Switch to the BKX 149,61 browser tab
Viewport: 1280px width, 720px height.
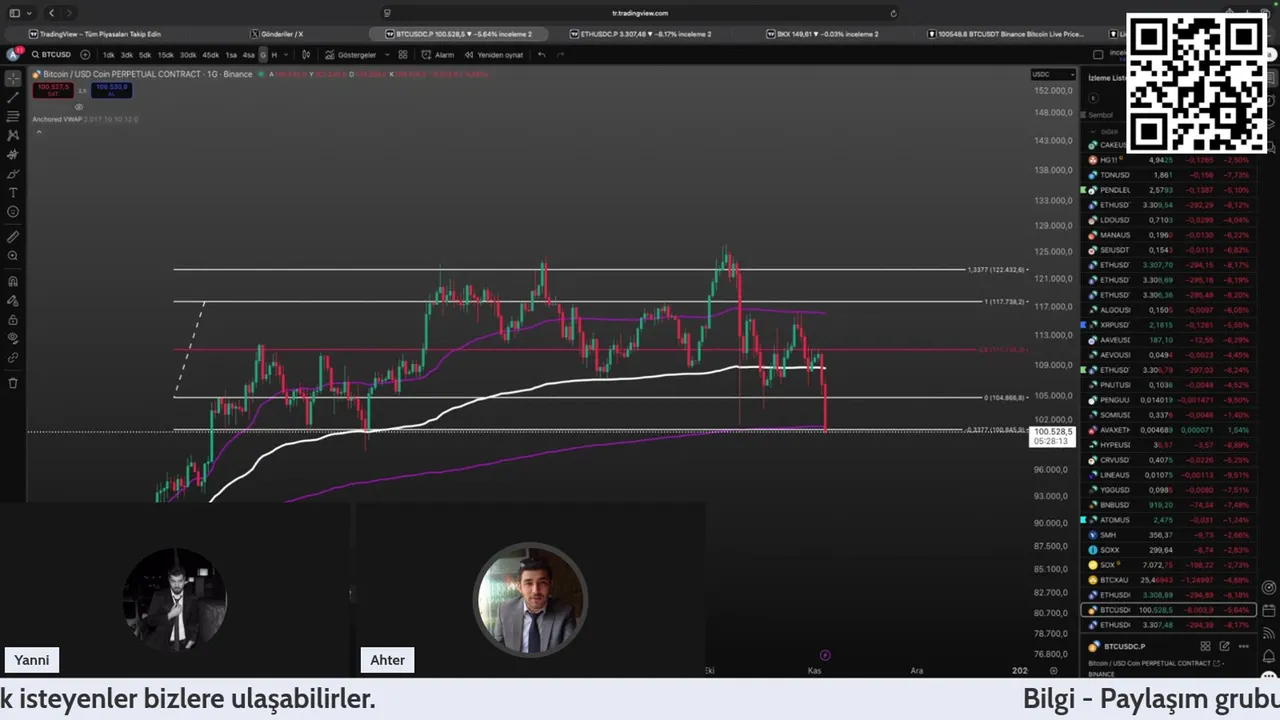822,34
